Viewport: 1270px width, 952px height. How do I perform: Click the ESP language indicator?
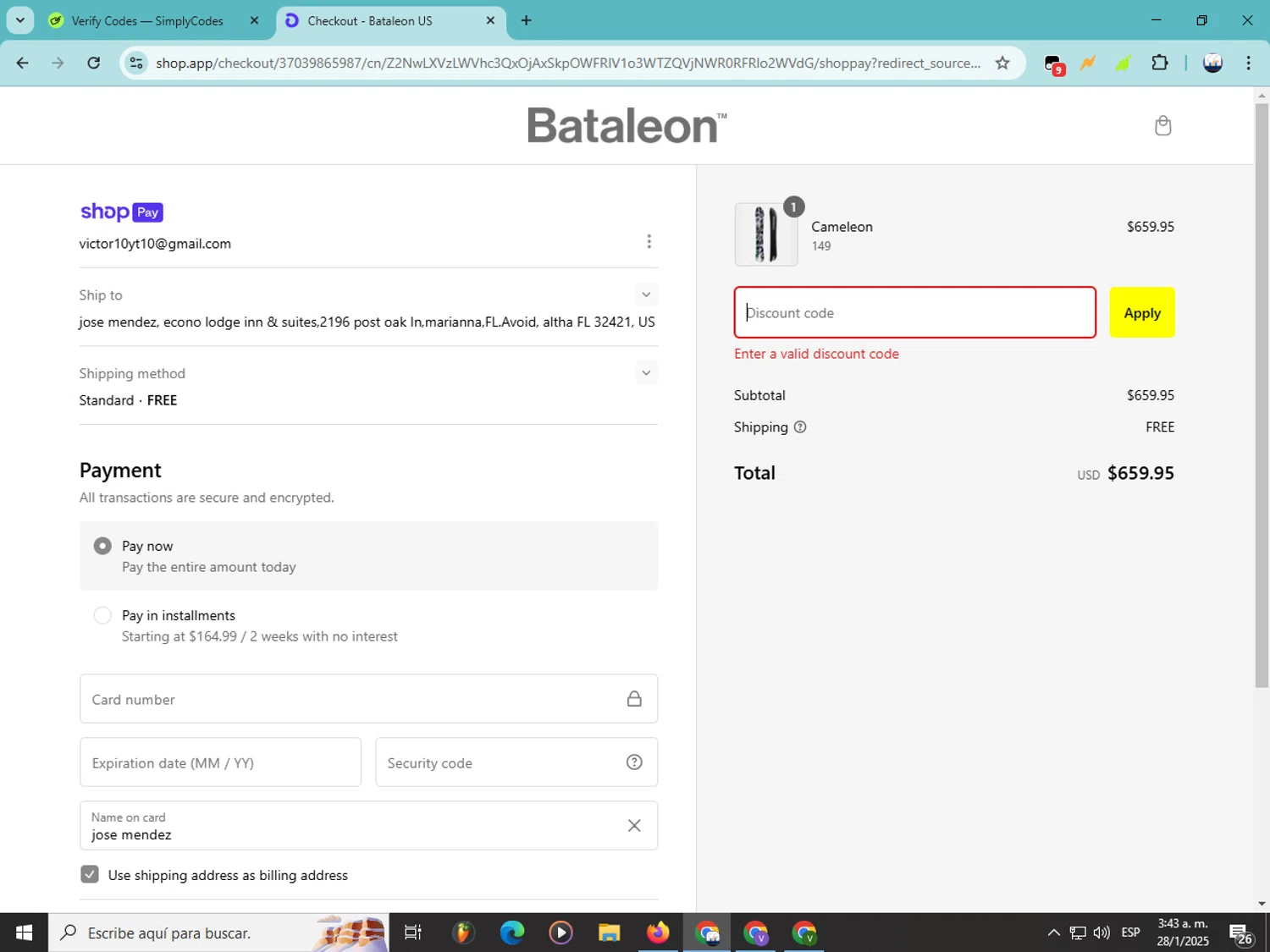(x=1130, y=933)
